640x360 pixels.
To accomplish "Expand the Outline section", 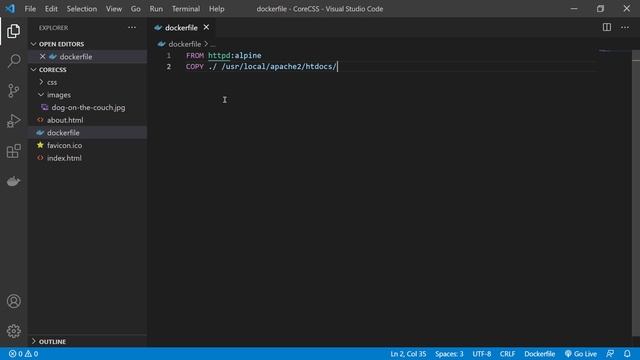I will (34, 341).
